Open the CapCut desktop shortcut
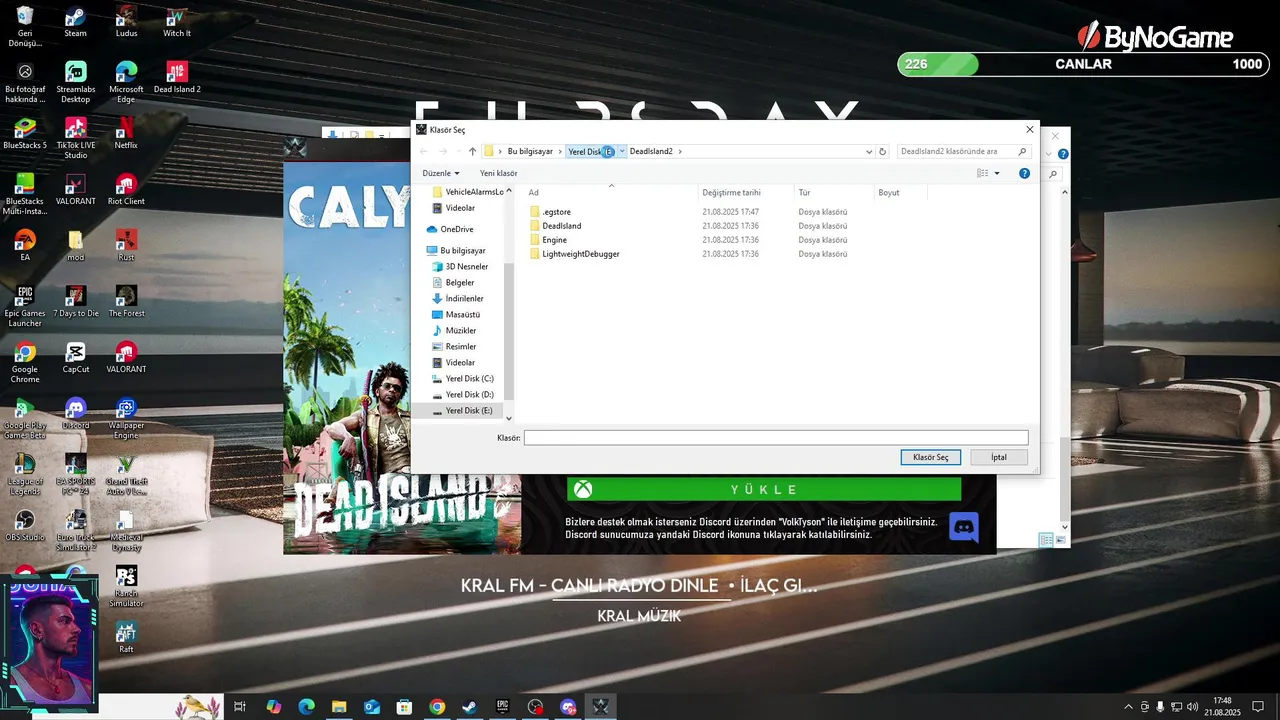This screenshot has height=720, width=1280. [75, 358]
